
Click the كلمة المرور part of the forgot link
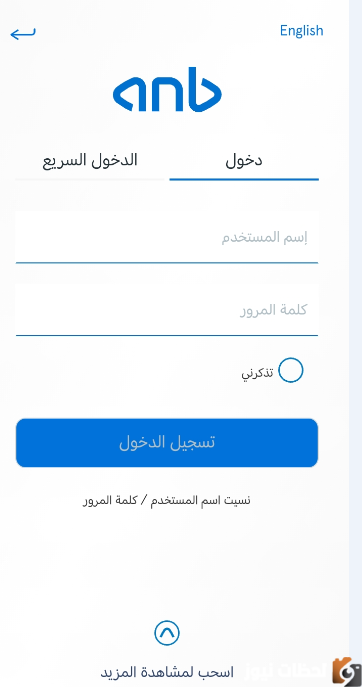(110, 500)
